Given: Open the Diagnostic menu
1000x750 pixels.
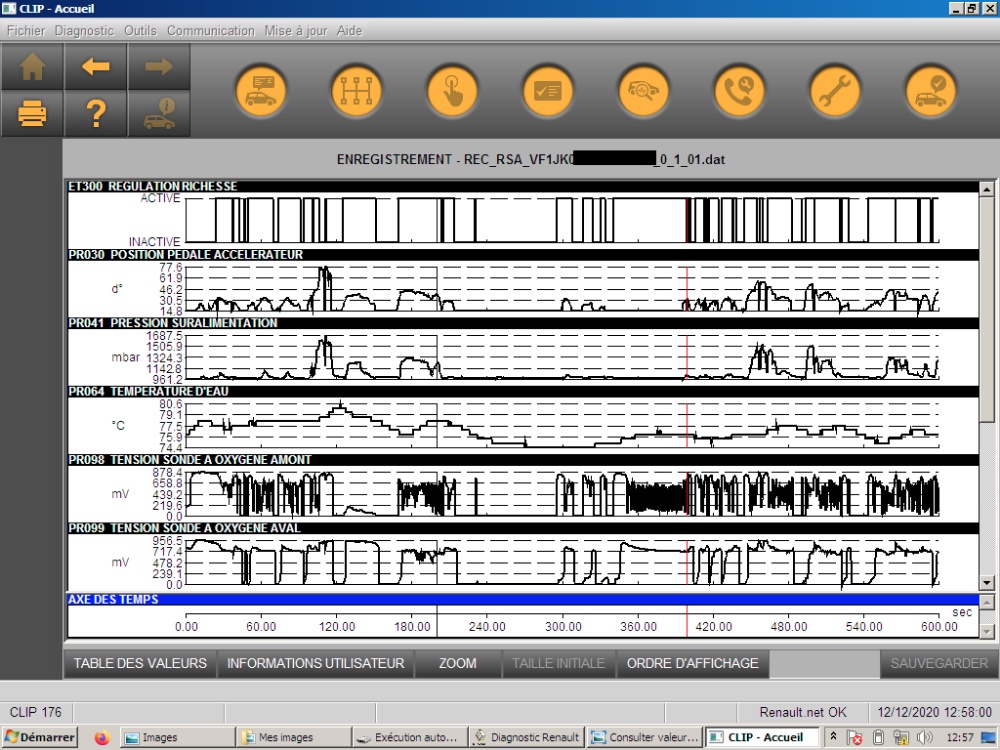Looking at the screenshot, I should [x=84, y=31].
